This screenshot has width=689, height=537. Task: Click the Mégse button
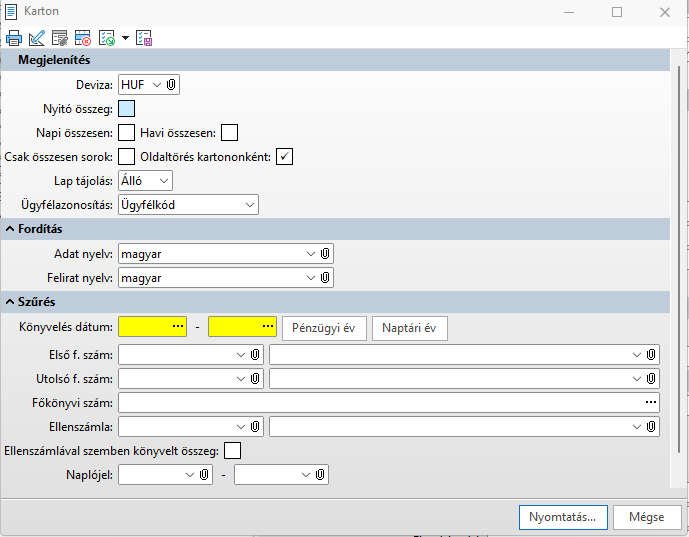point(646,517)
